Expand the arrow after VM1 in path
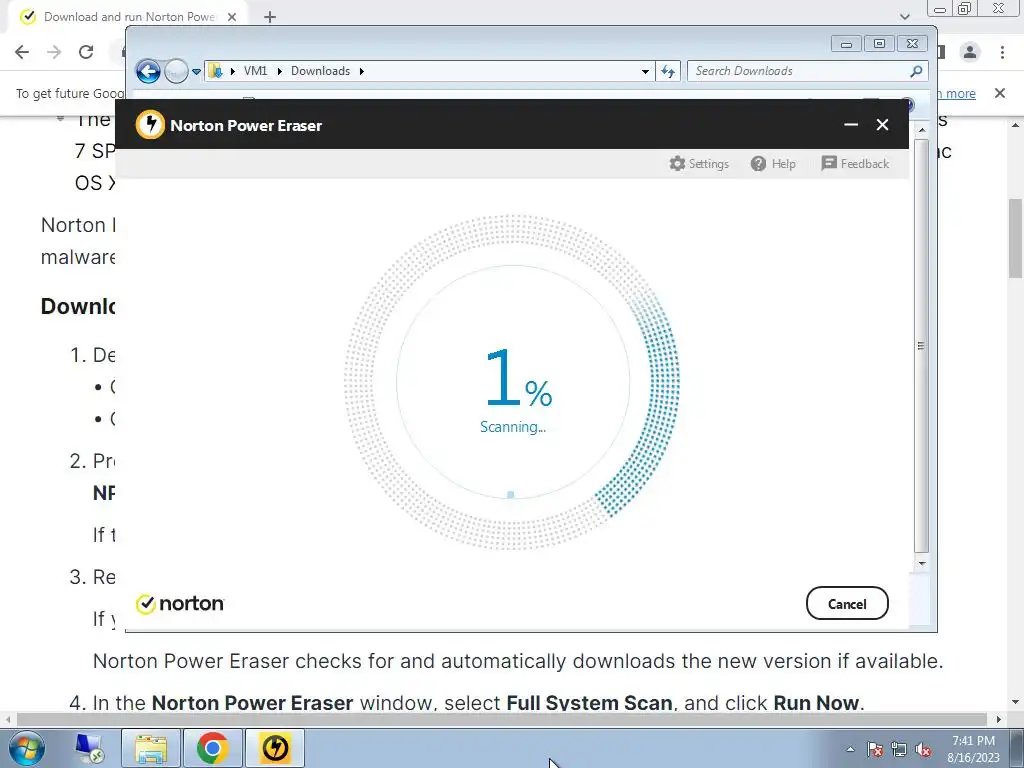Viewport: 1024px width, 768px height. 280,71
